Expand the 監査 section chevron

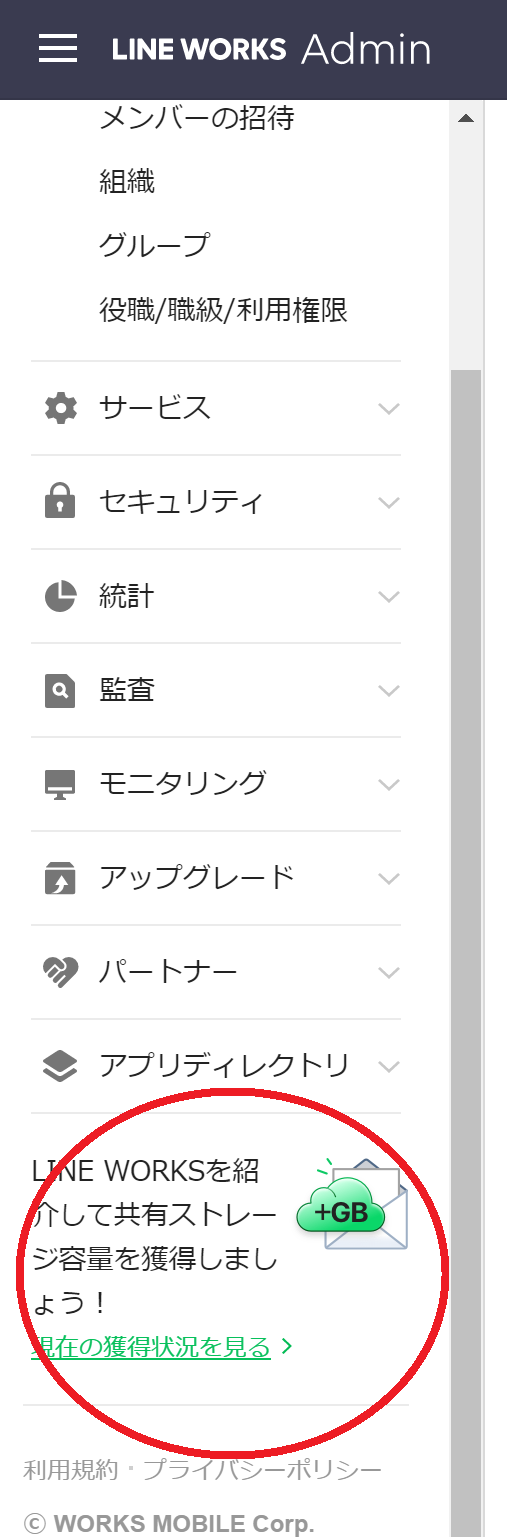click(389, 690)
